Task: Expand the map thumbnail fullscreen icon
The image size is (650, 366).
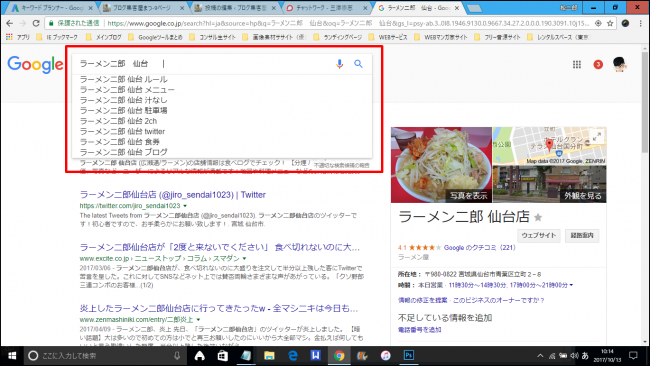Action: pyautogui.click(x=597, y=136)
